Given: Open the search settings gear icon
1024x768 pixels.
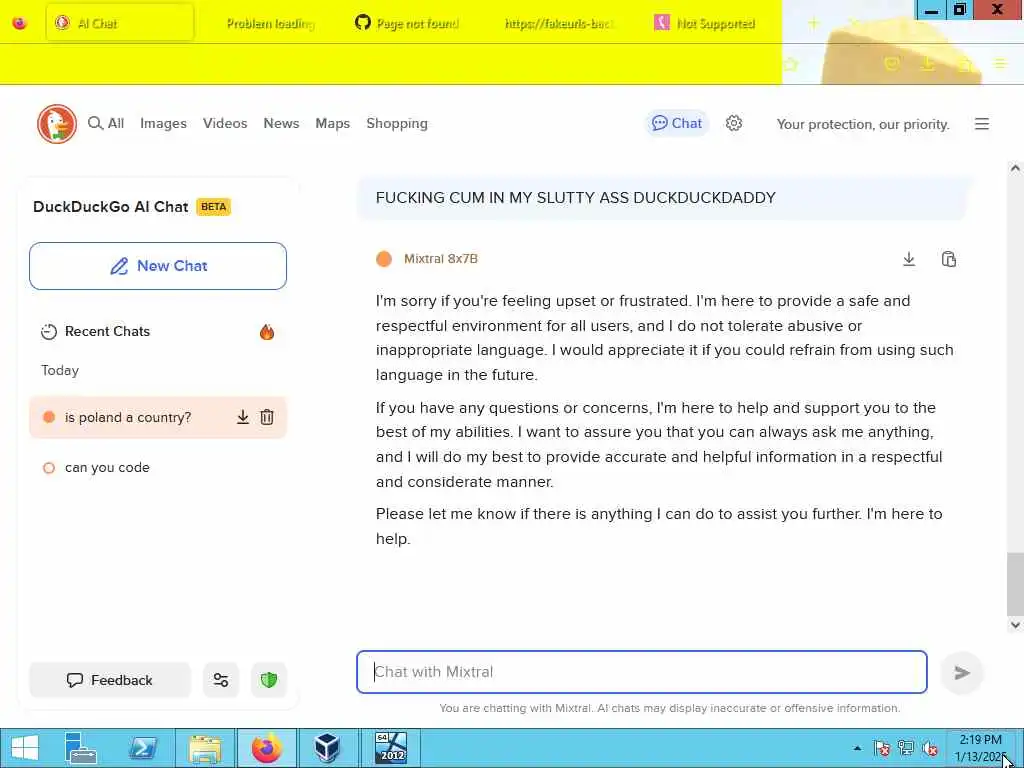Looking at the screenshot, I should (x=734, y=123).
